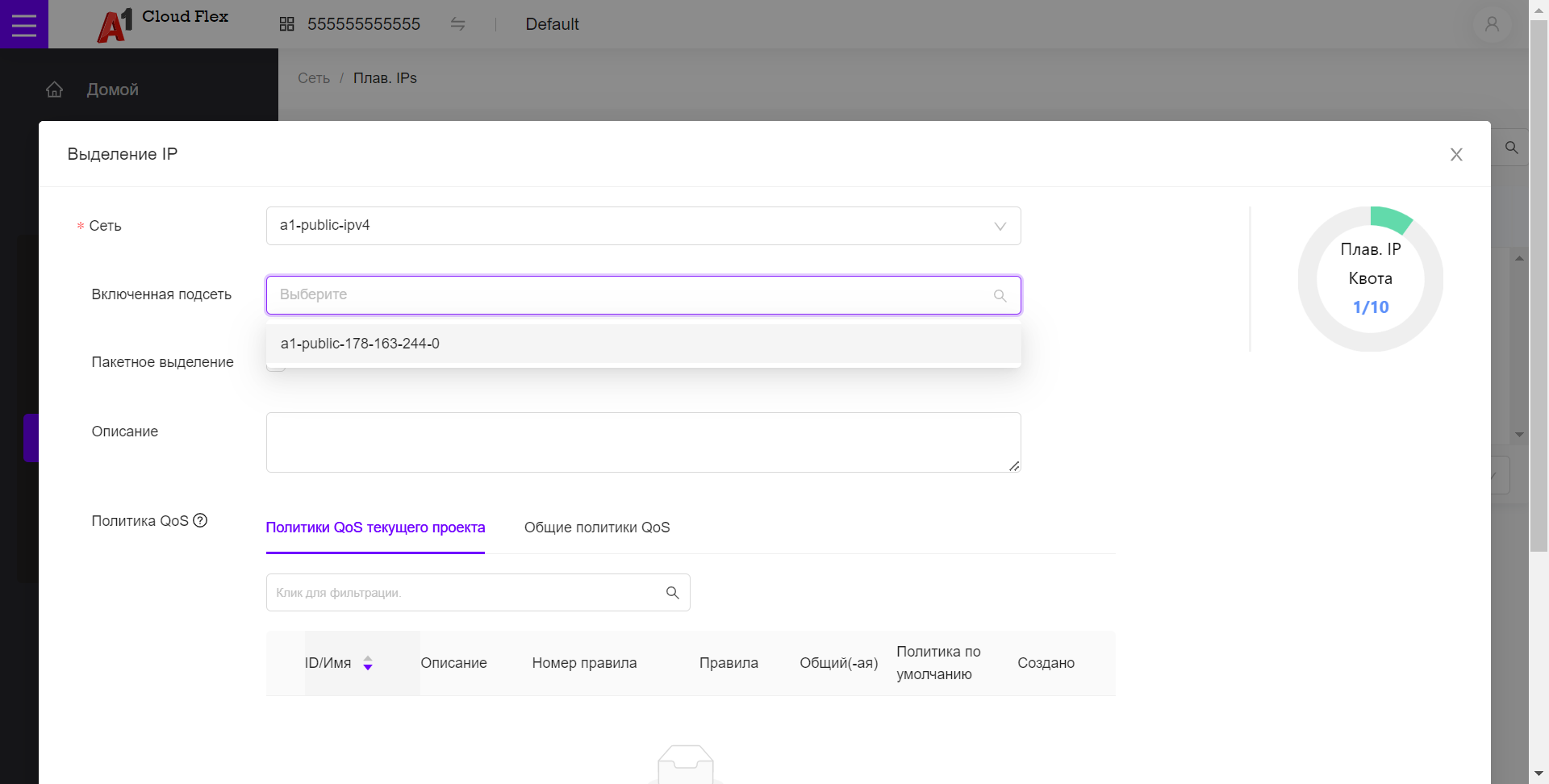Open the user account avatar menu
Screen dimensions: 1549x784
tap(1492, 24)
